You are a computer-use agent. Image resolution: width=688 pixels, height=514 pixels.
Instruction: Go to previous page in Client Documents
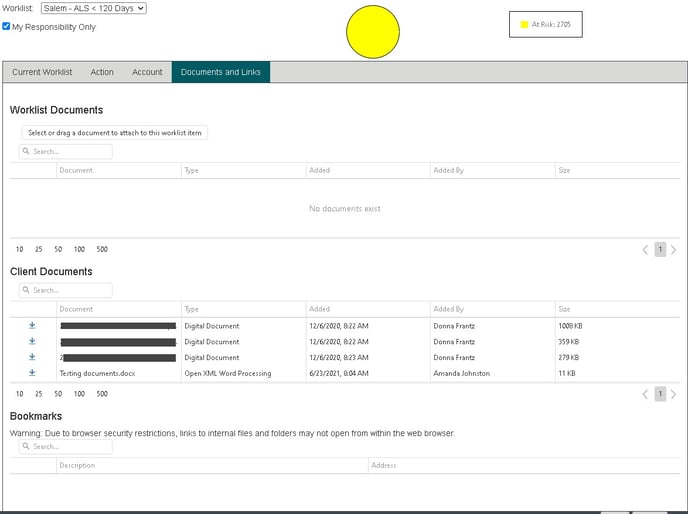point(645,394)
